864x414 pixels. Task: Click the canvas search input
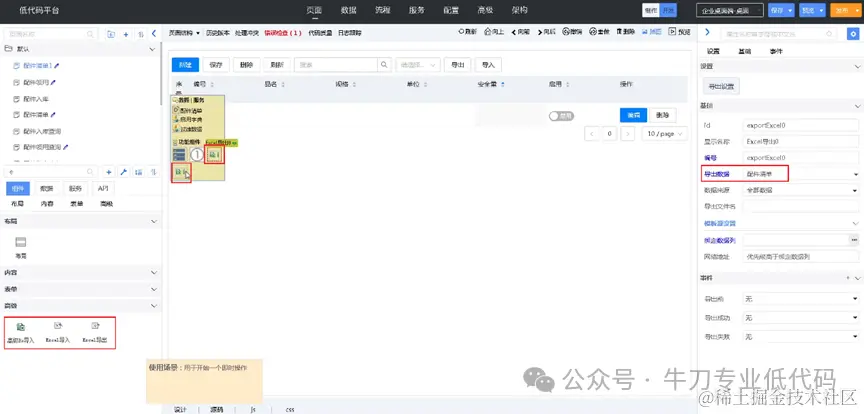(x=336, y=64)
